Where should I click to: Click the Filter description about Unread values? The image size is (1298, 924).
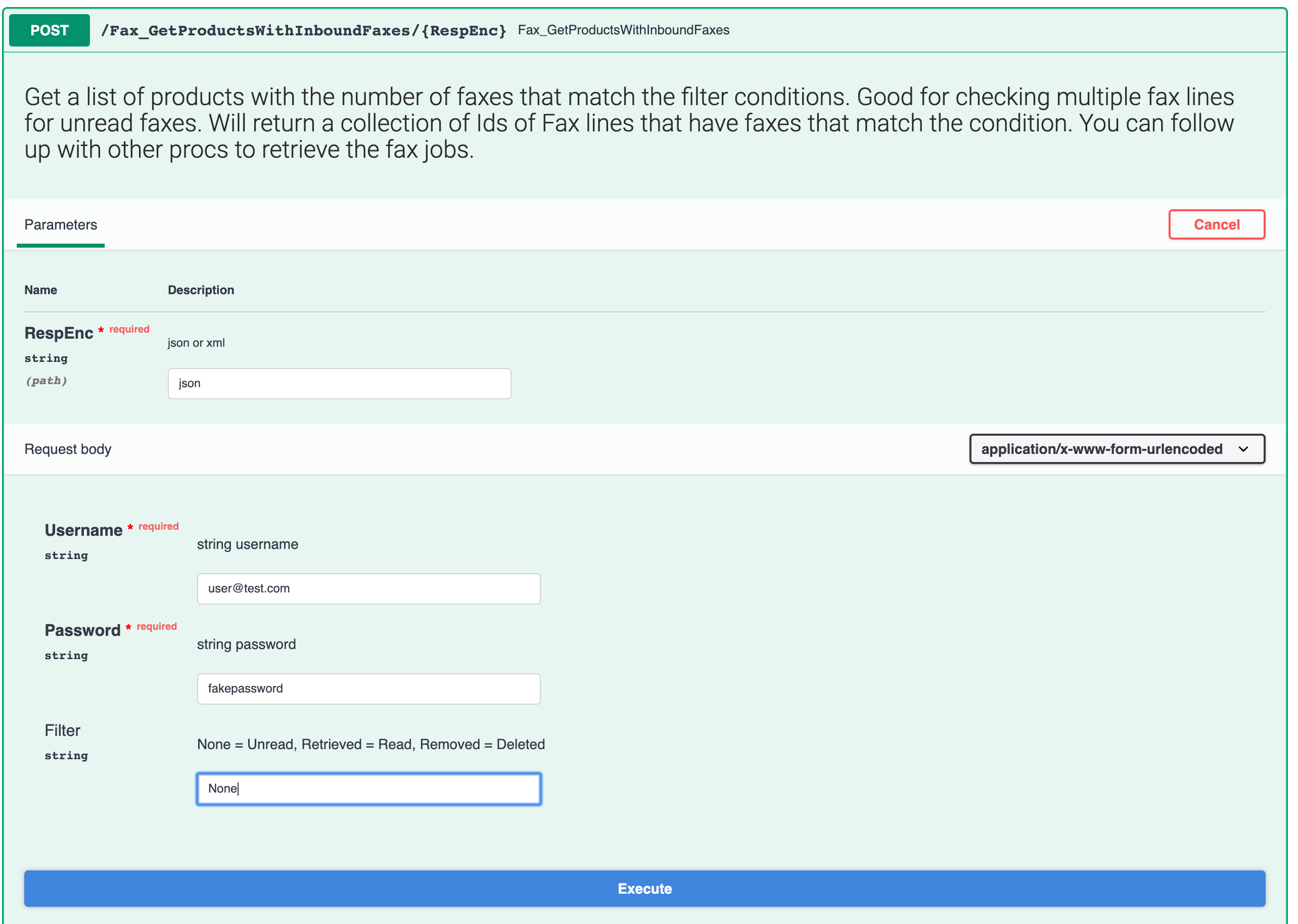(370, 744)
